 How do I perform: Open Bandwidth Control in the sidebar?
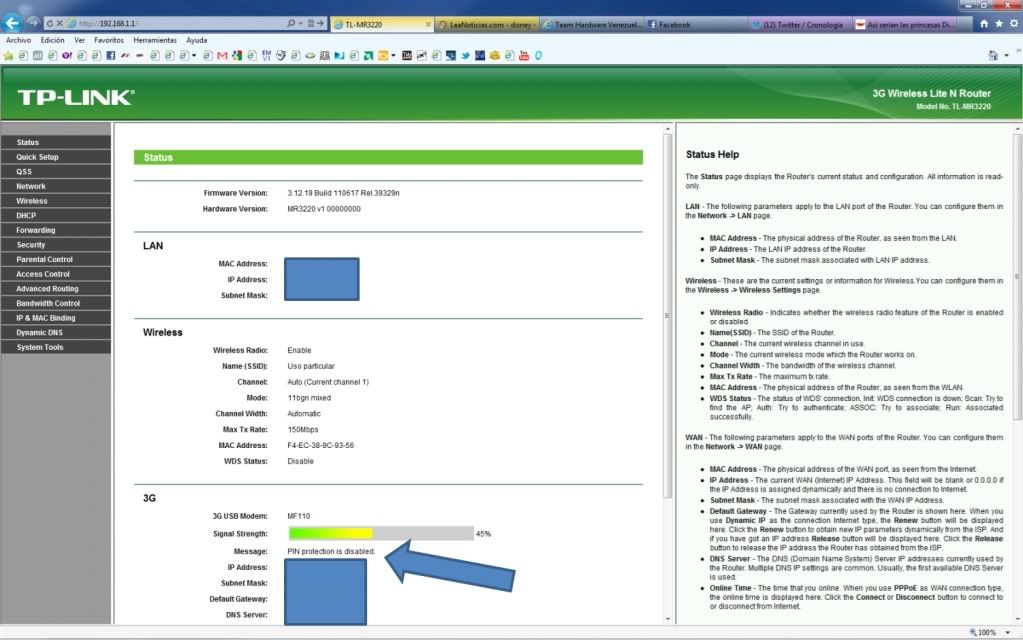pos(55,303)
